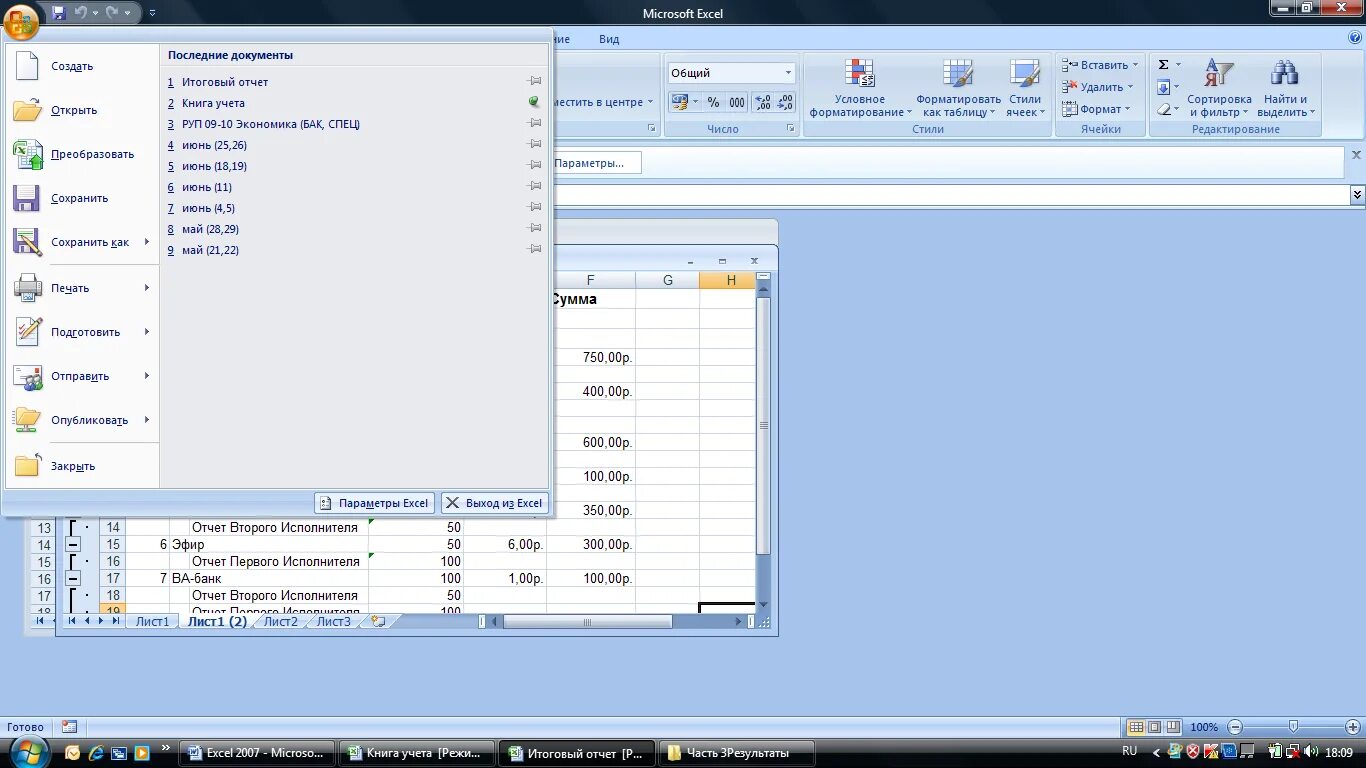Click the Закрыть folder icon
The height and width of the screenshot is (768, 1366).
tap(27, 466)
